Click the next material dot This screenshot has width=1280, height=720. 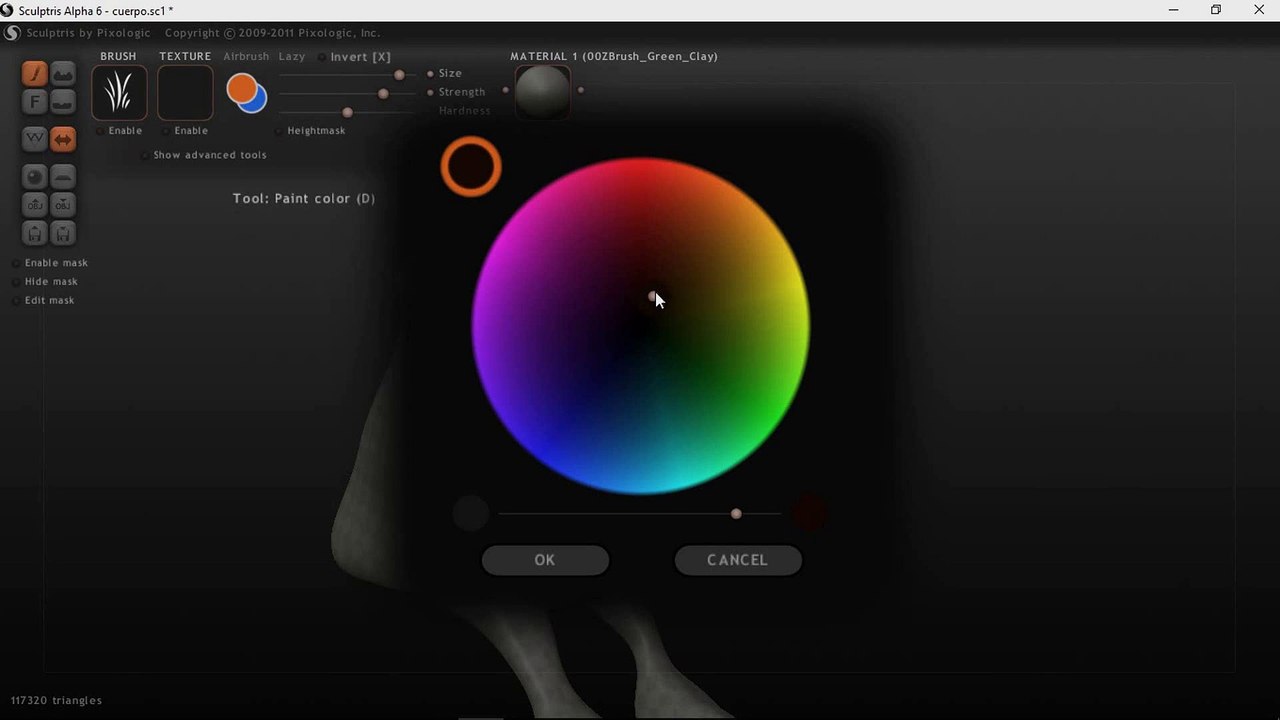click(x=581, y=90)
